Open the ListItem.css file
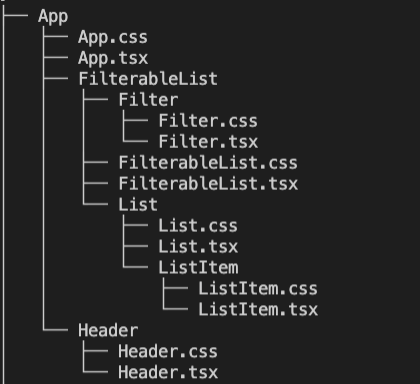The width and height of the screenshot is (420, 384). point(258,289)
